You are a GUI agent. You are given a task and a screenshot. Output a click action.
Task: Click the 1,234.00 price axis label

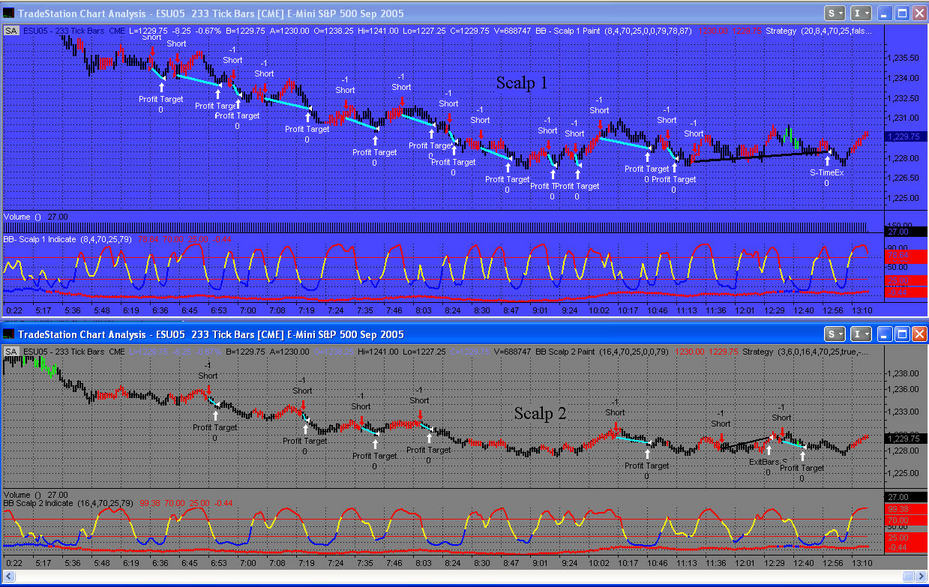tap(903, 78)
